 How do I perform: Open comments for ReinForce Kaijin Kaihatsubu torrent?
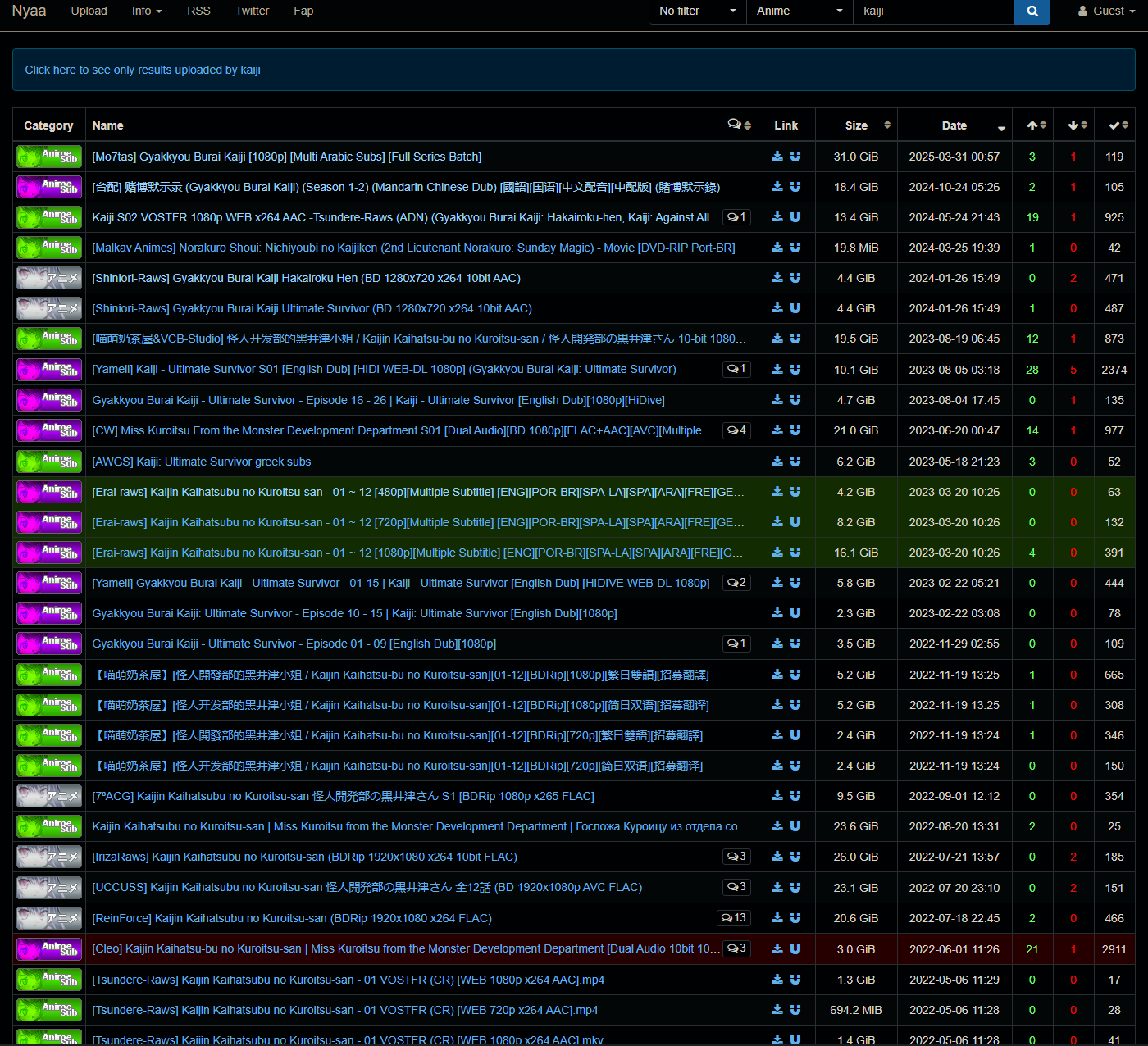[734, 918]
